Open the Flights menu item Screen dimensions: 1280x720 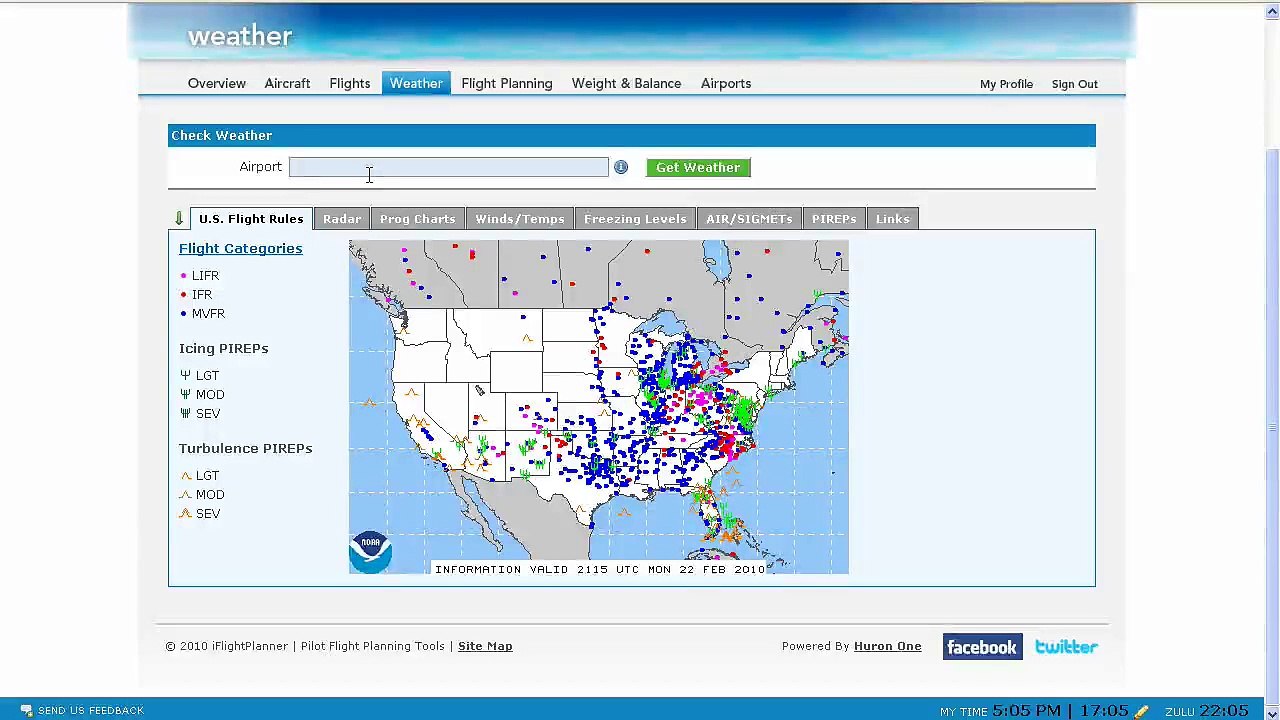point(350,83)
